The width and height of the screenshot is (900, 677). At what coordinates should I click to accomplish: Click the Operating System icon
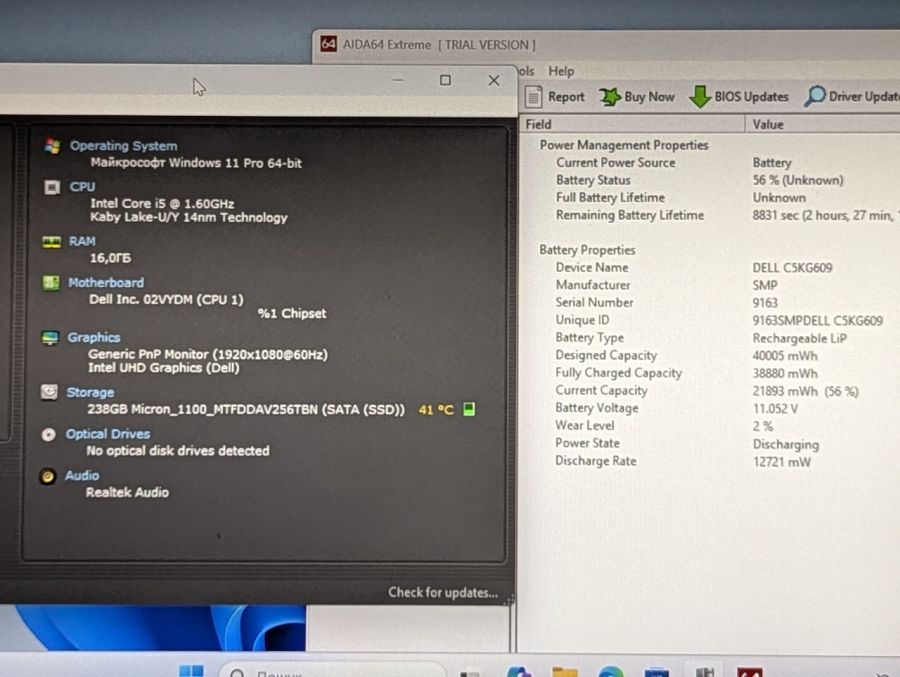tap(52, 146)
